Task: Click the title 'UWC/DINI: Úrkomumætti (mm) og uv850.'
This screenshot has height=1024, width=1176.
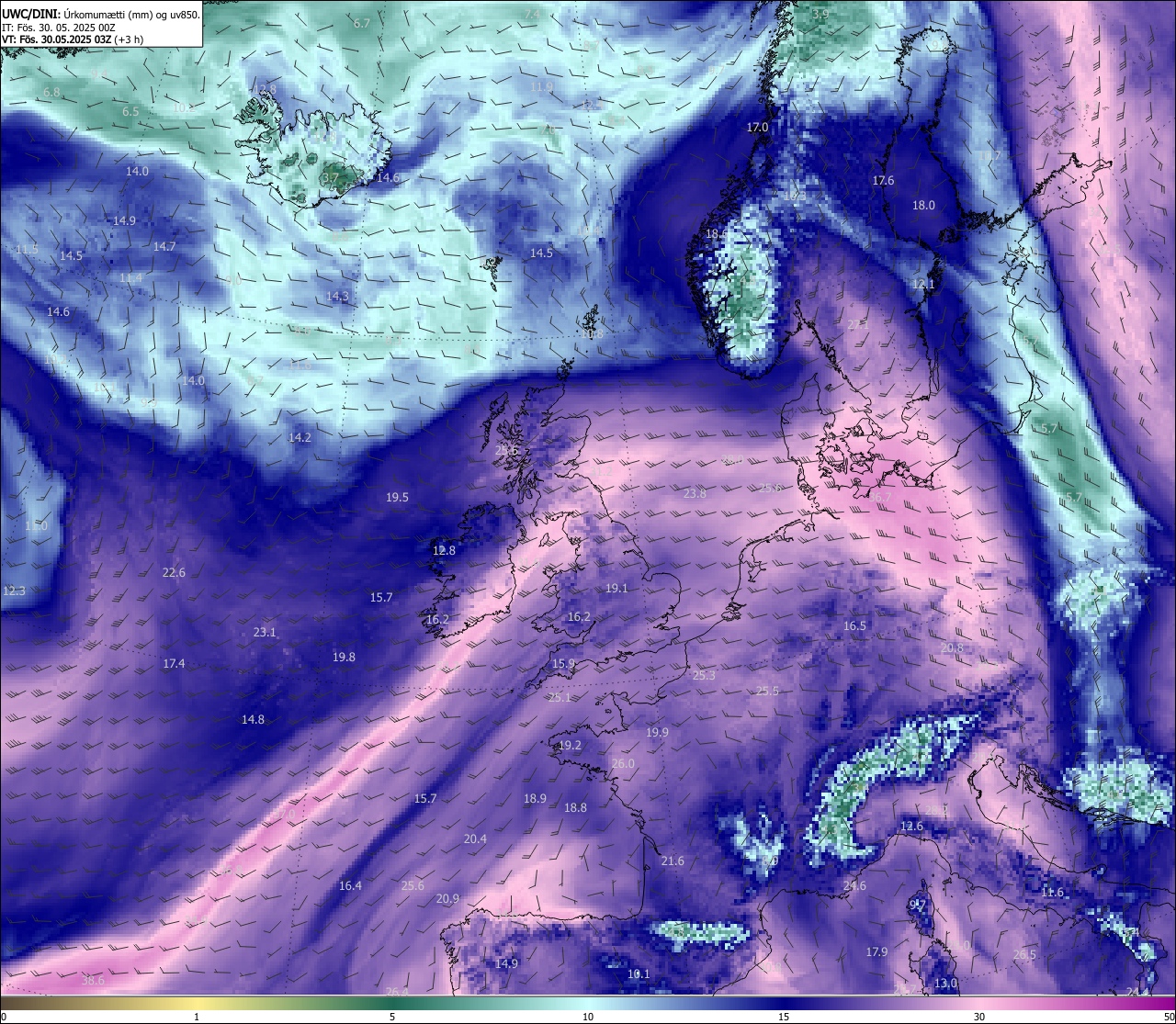Action: click(101, 14)
